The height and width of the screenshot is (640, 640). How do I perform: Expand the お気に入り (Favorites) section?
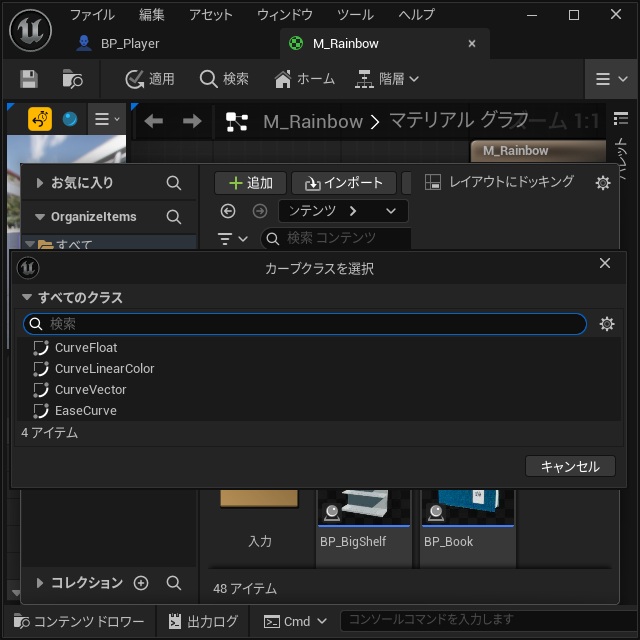[40, 182]
